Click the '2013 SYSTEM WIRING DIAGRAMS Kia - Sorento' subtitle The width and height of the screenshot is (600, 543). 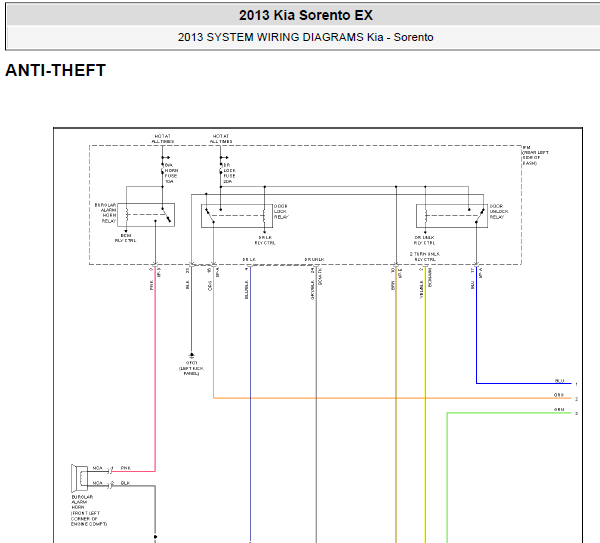click(305, 37)
